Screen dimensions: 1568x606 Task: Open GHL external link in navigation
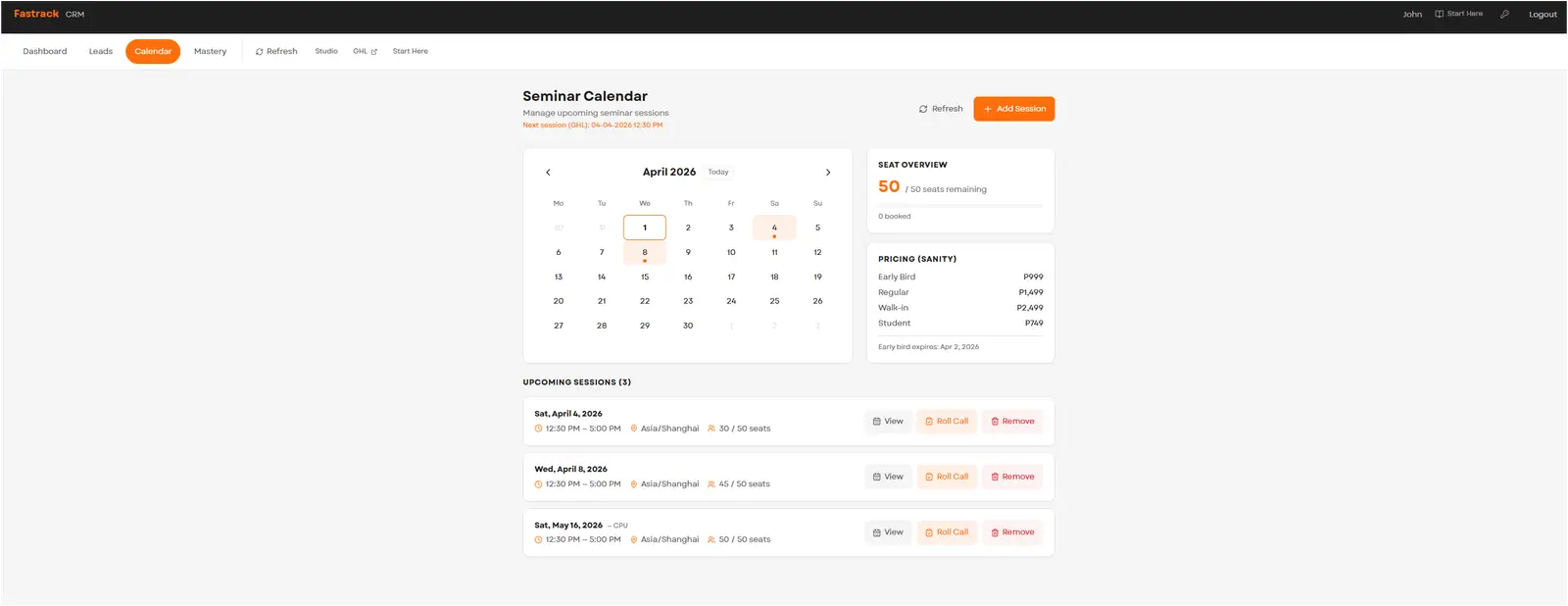coord(366,51)
